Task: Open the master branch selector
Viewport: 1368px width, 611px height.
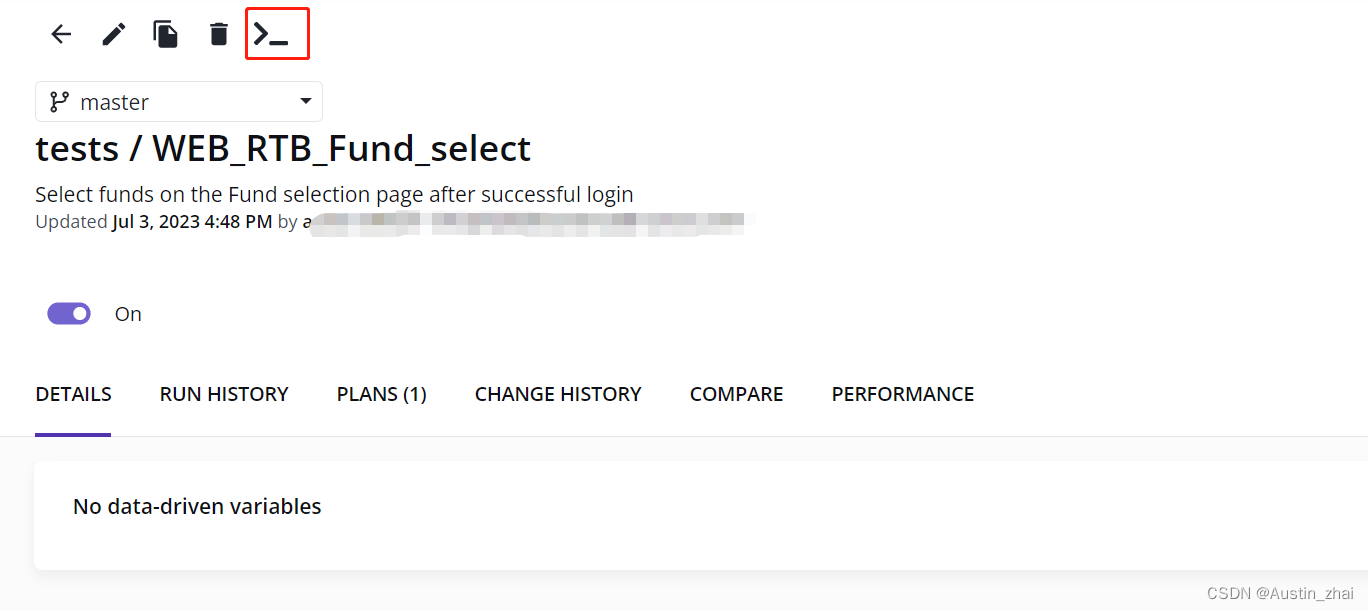Action: (179, 102)
